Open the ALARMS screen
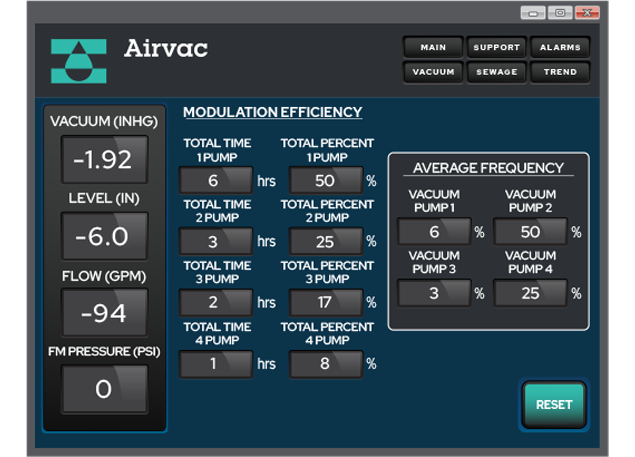 pyautogui.click(x=560, y=47)
